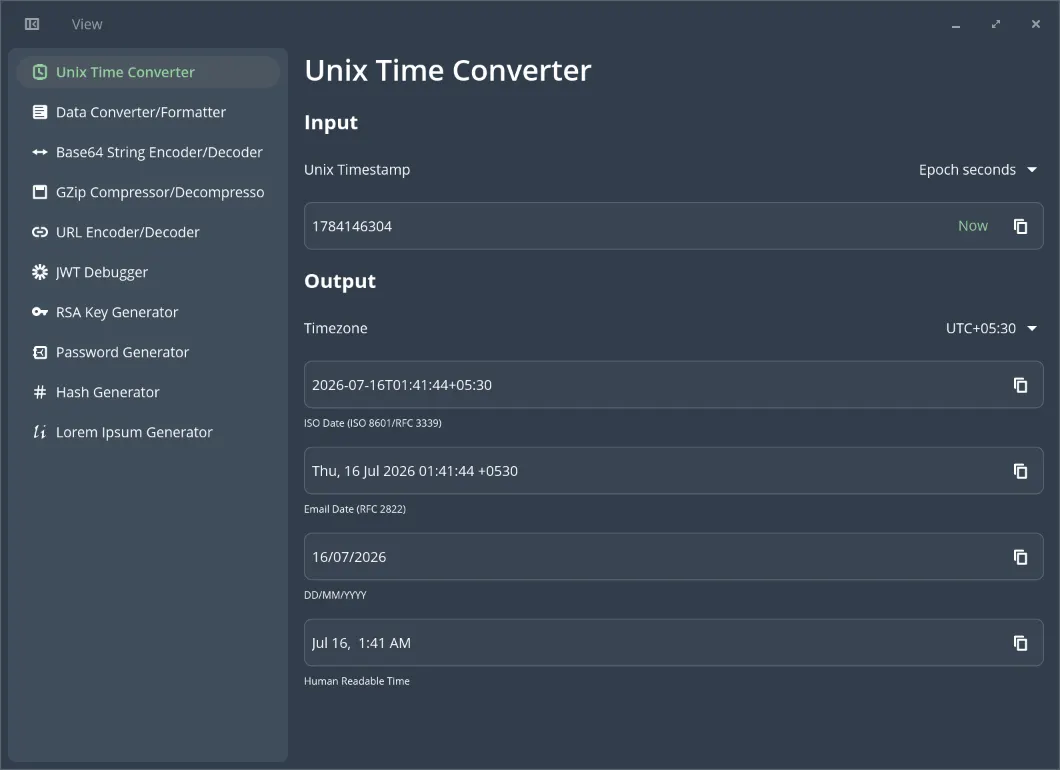Open GZip Compressor/Decompressor tool
This screenshot has width=1060, height=770.
point(148,192)
